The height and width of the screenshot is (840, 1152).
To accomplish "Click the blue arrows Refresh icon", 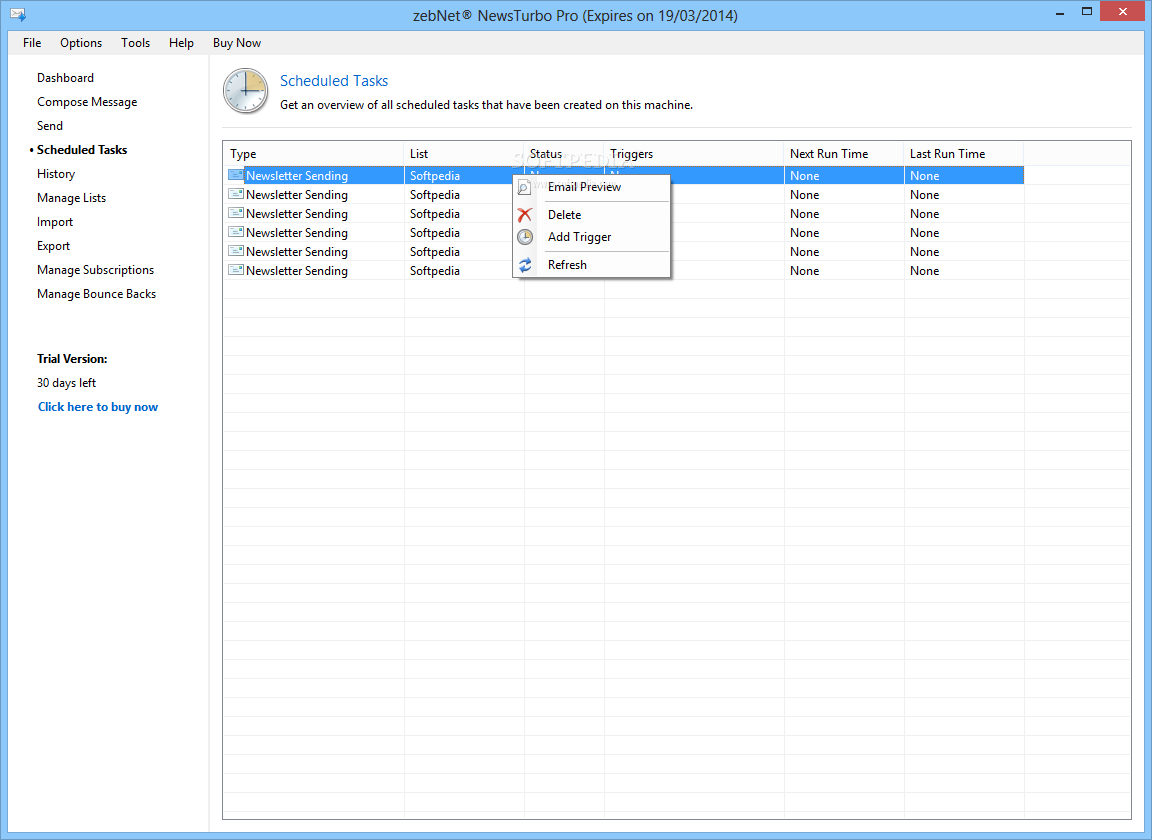I will click(x=525, y=265).
